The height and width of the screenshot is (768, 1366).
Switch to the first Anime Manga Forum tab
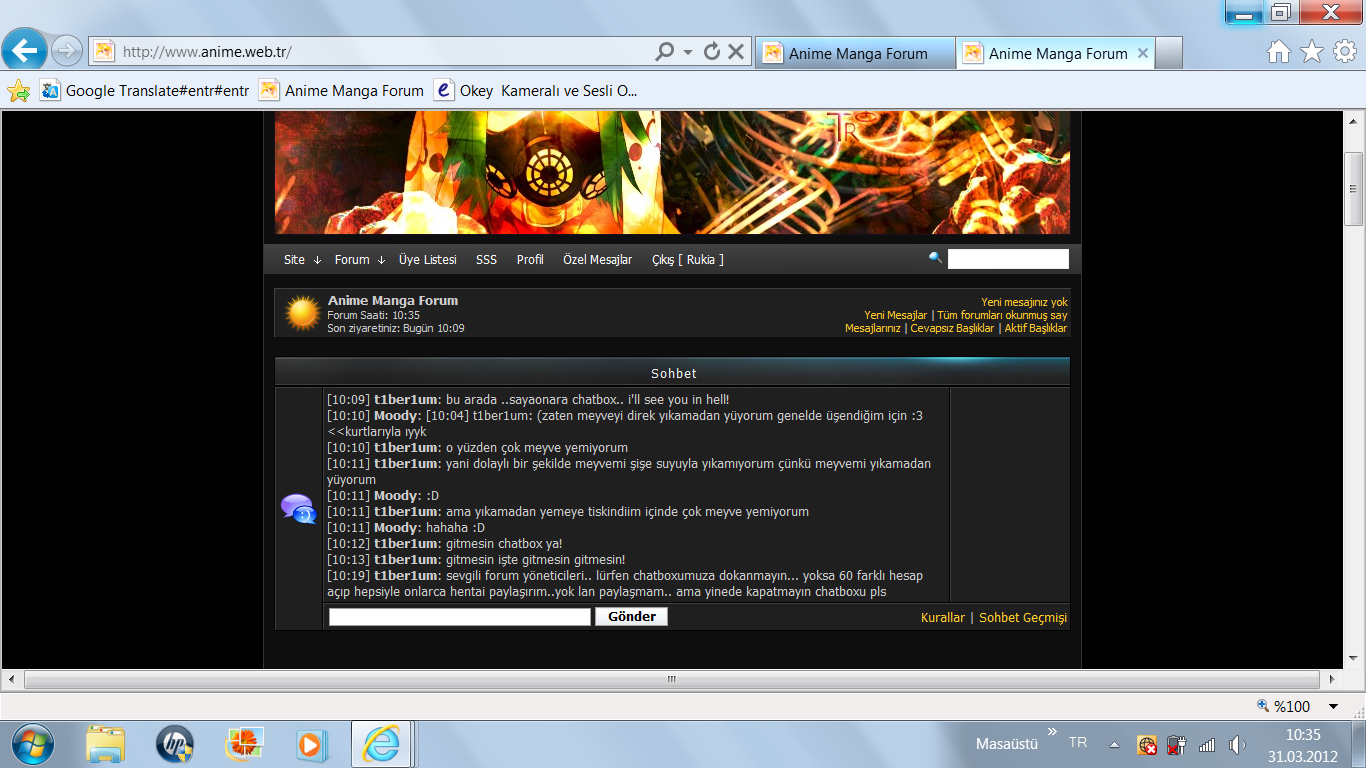coord(855,53)
